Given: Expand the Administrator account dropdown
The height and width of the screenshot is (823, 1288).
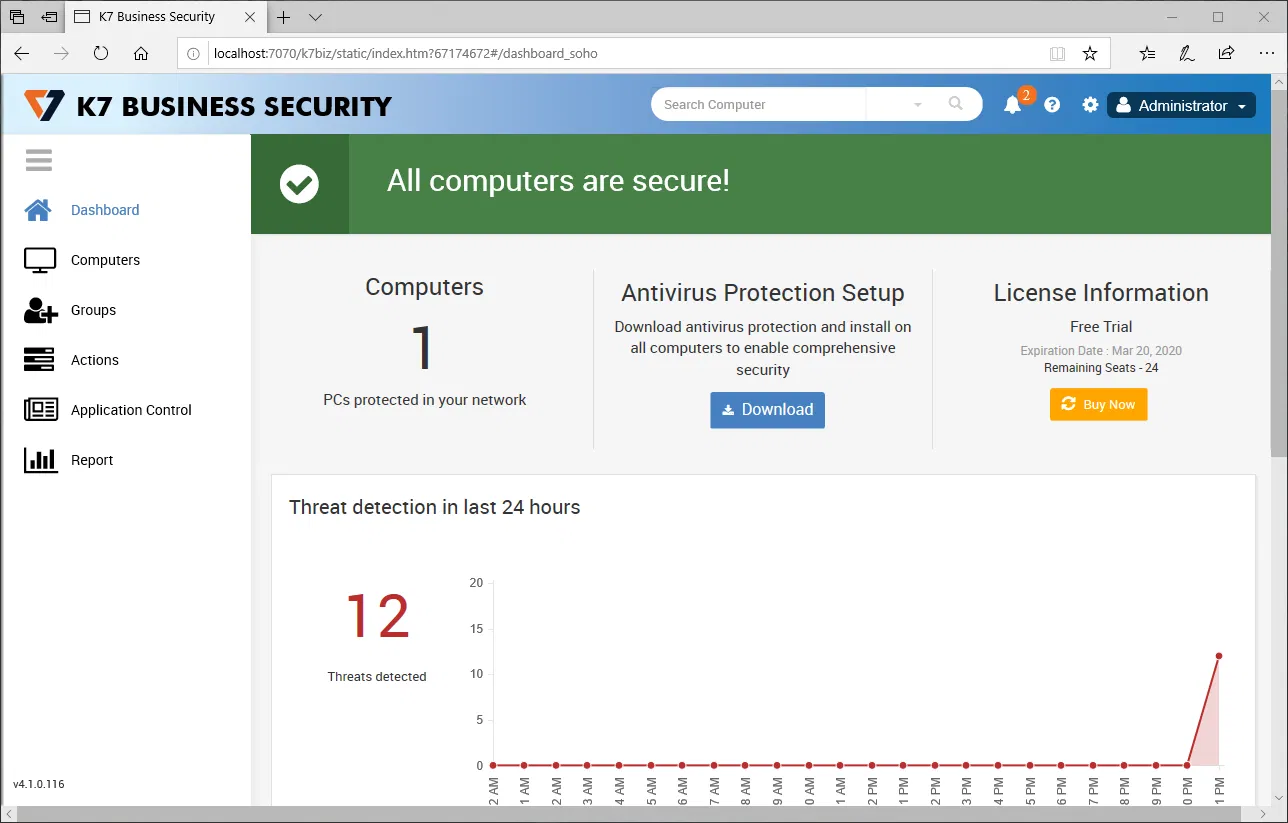Looking at the screenshot, I should [1181, 105].
